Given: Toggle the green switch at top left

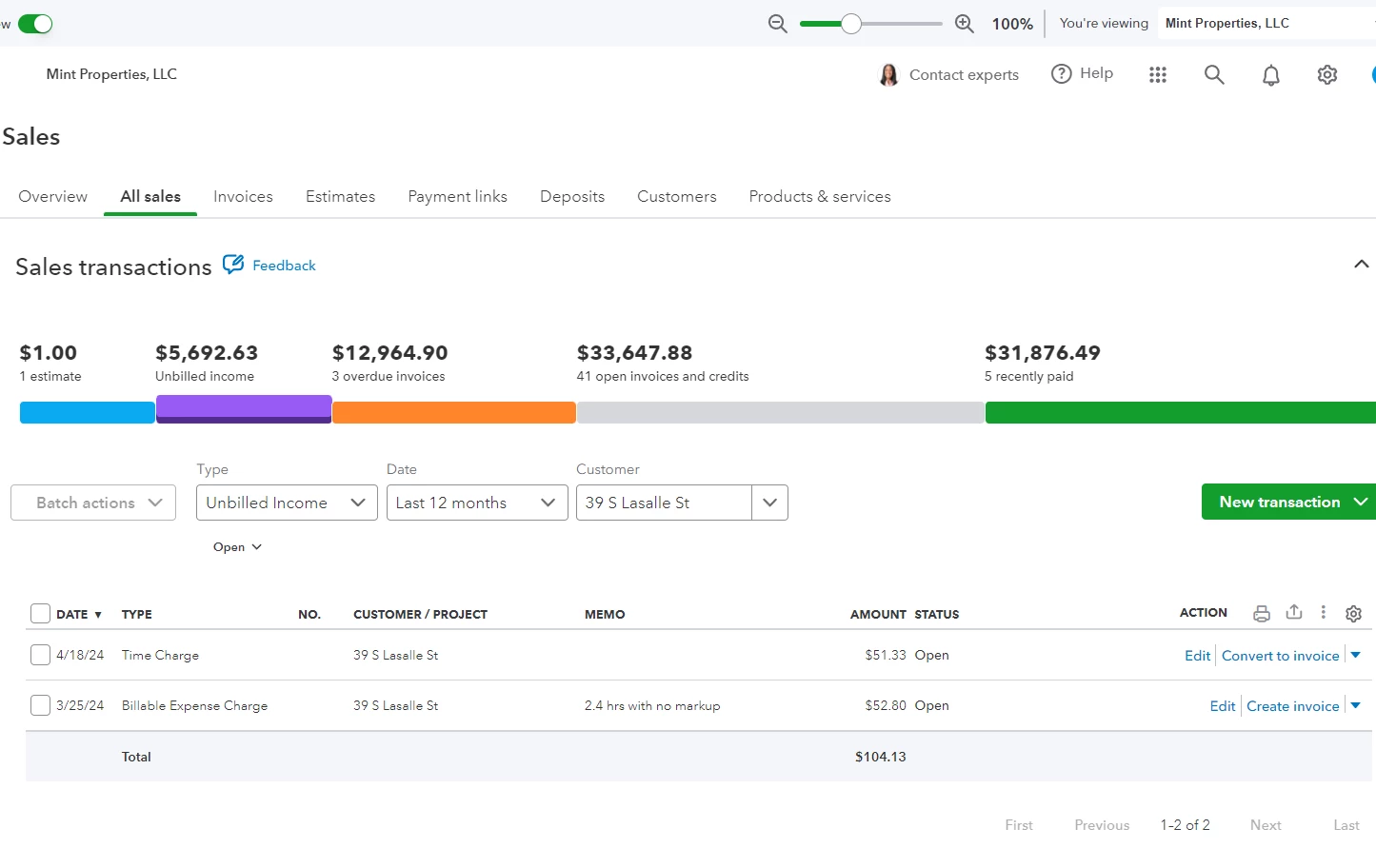Looking at the screenshot, I should [35, 24].
